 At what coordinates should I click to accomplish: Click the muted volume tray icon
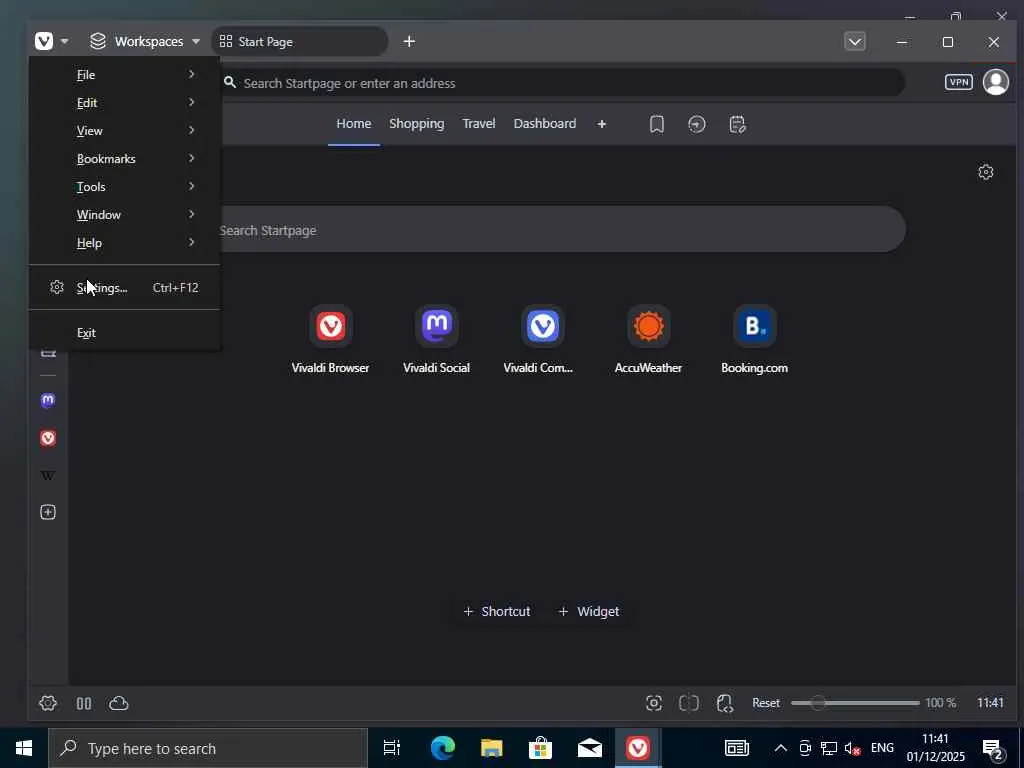coord(852,748)
